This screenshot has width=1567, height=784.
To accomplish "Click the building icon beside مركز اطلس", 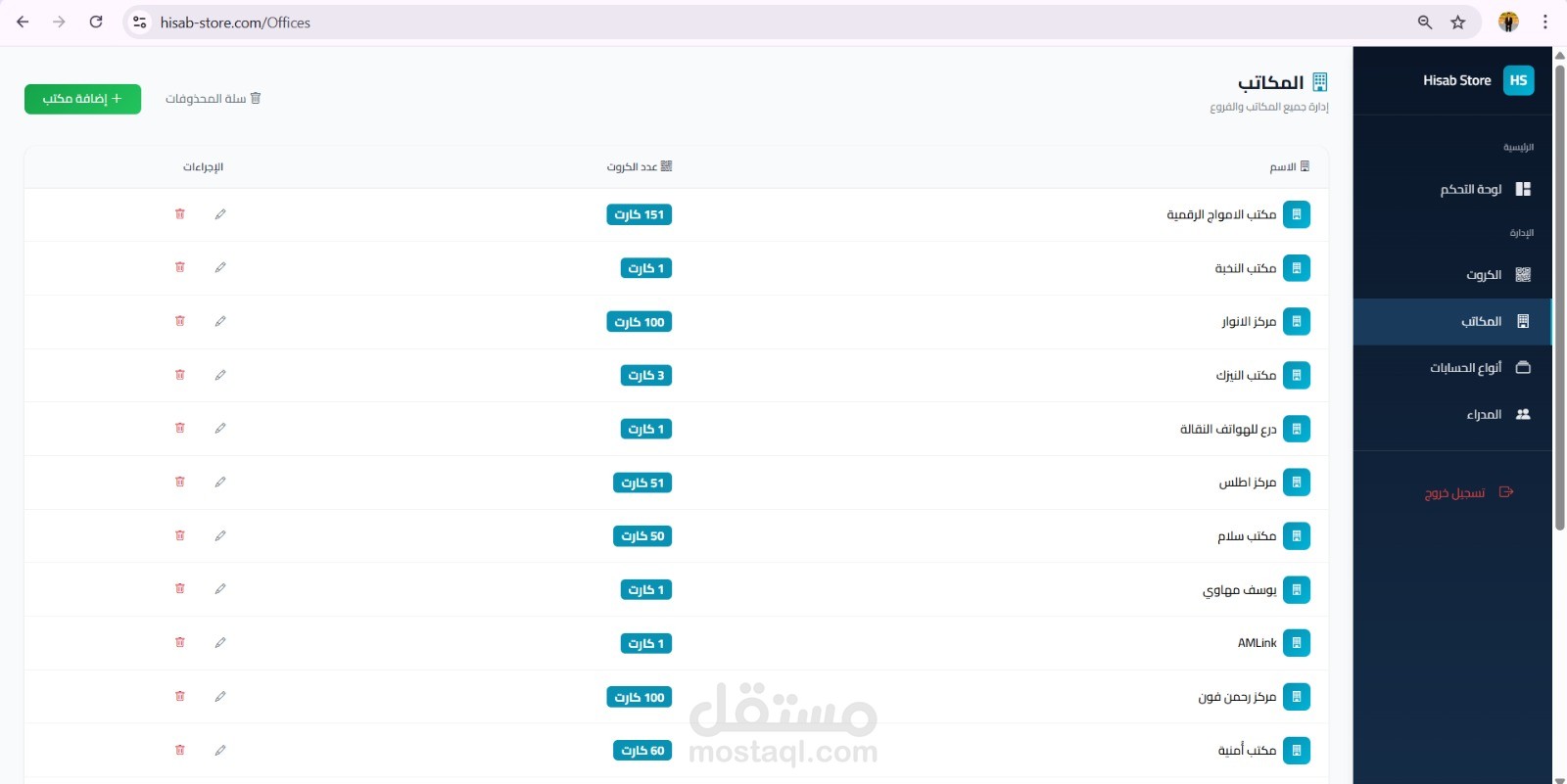I will coord(1297,483).
